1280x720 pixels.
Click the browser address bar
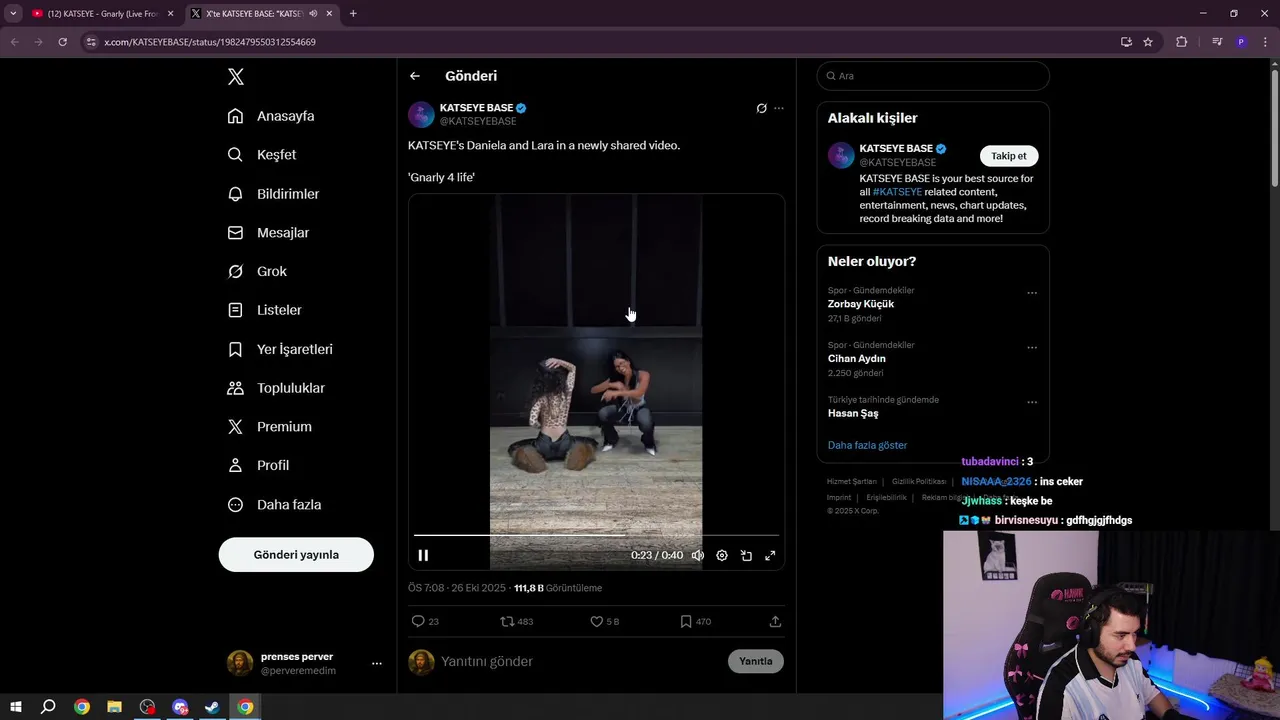coord(600,42)
